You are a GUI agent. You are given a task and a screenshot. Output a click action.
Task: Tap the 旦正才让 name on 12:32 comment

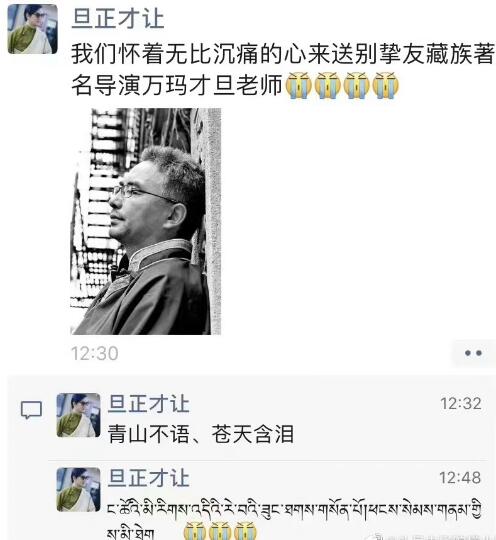tap(148, 404)
